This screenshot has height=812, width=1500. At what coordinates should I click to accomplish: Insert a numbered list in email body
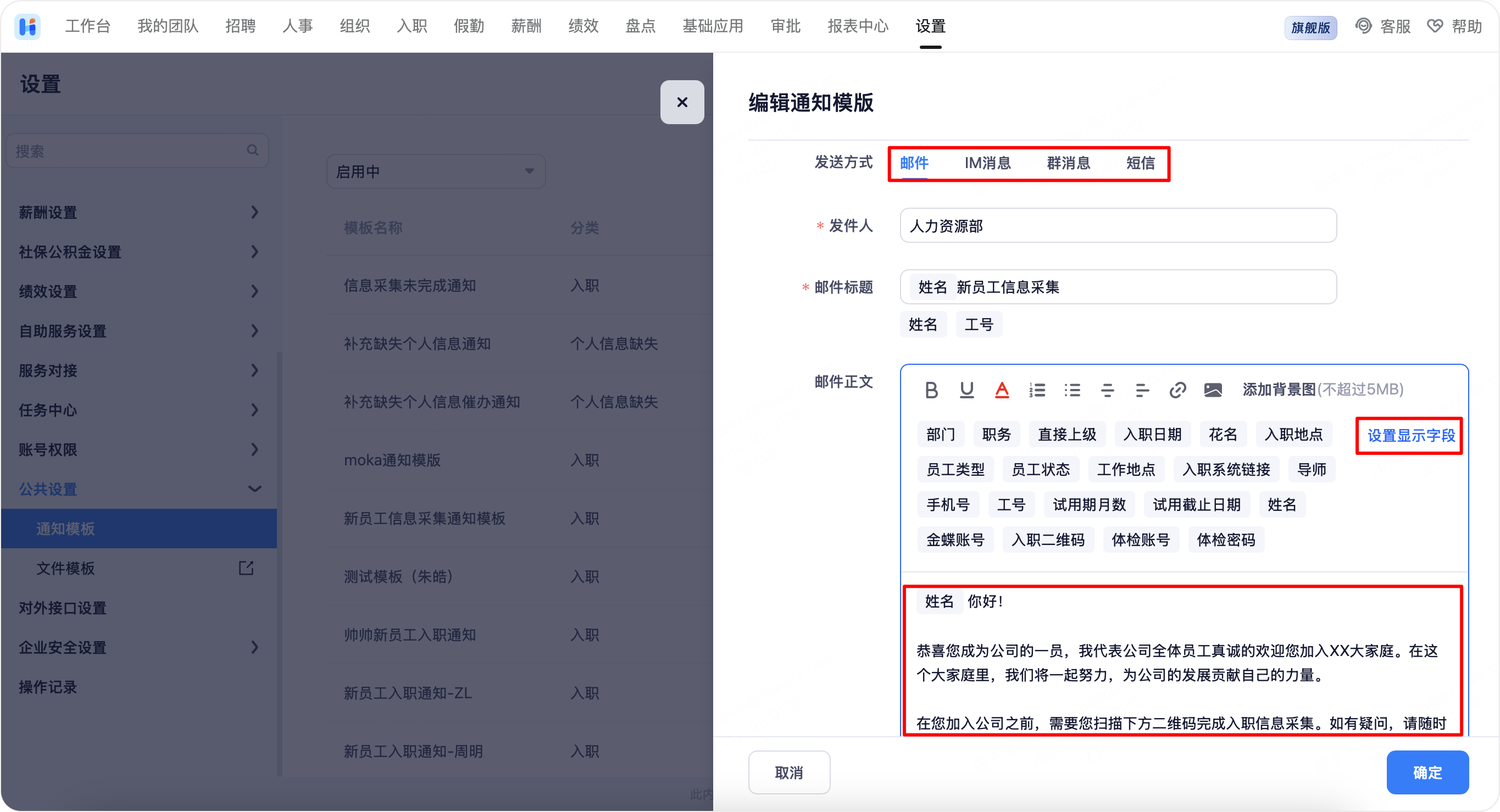tap(1037, 390)
